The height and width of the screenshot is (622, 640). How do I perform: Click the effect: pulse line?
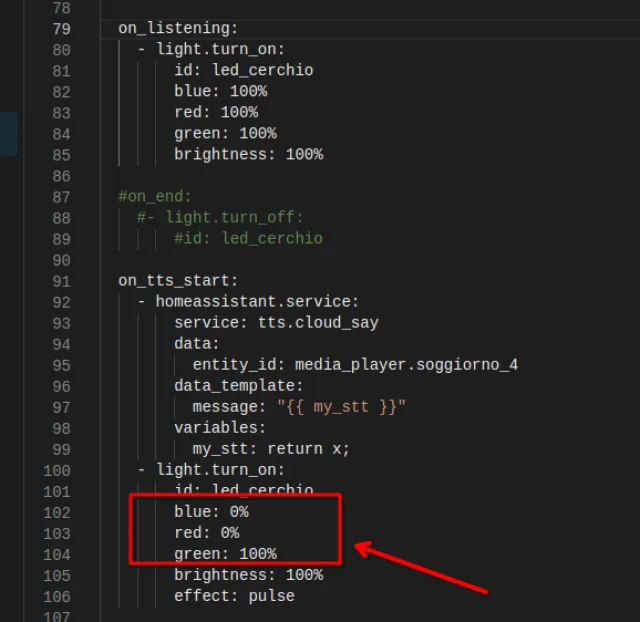234,595
